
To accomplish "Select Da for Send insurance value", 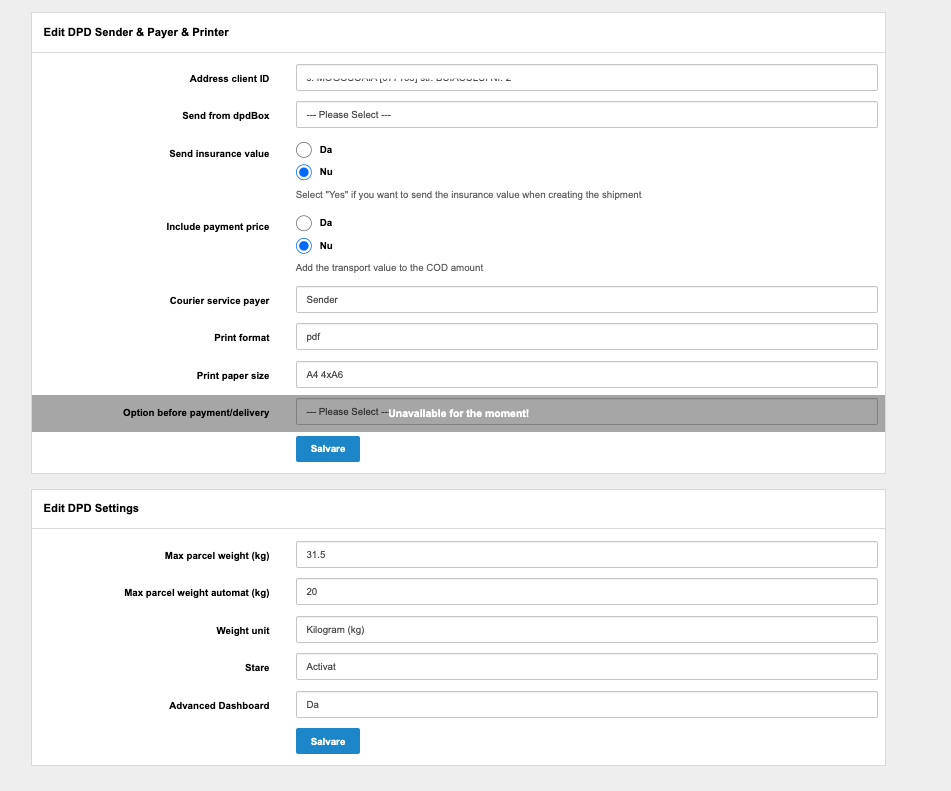I will pos(304,150).
